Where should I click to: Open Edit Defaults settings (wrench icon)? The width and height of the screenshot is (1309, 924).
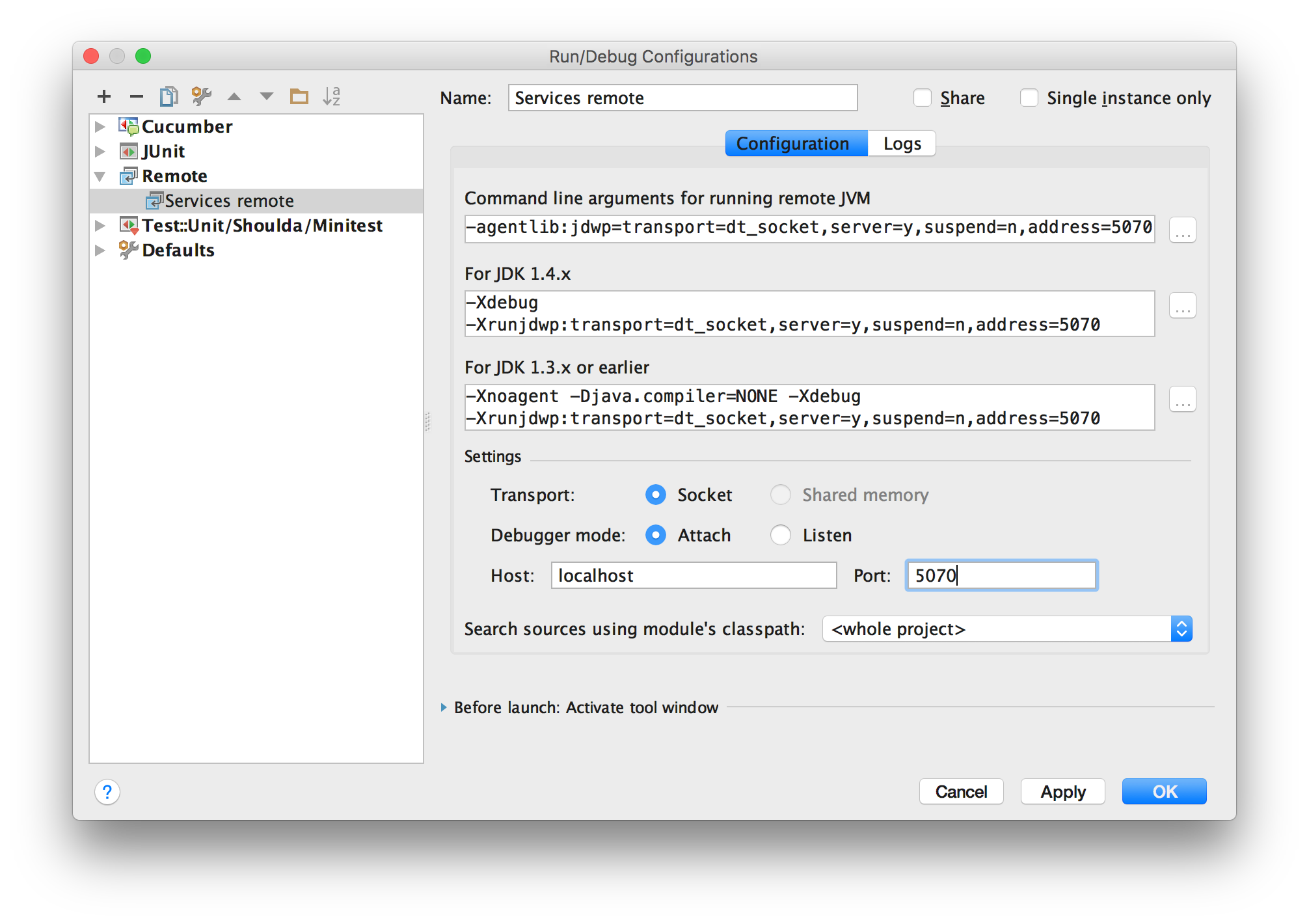[x=202, y=96]
